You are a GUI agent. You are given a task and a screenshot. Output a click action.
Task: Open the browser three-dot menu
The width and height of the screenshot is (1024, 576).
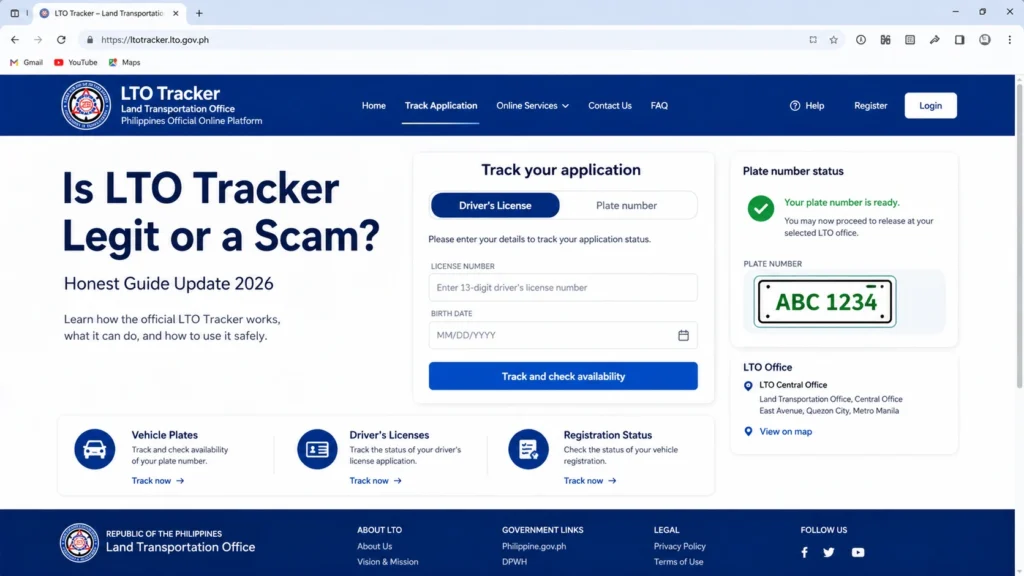pyautogui.click(x=1010, y=40)
